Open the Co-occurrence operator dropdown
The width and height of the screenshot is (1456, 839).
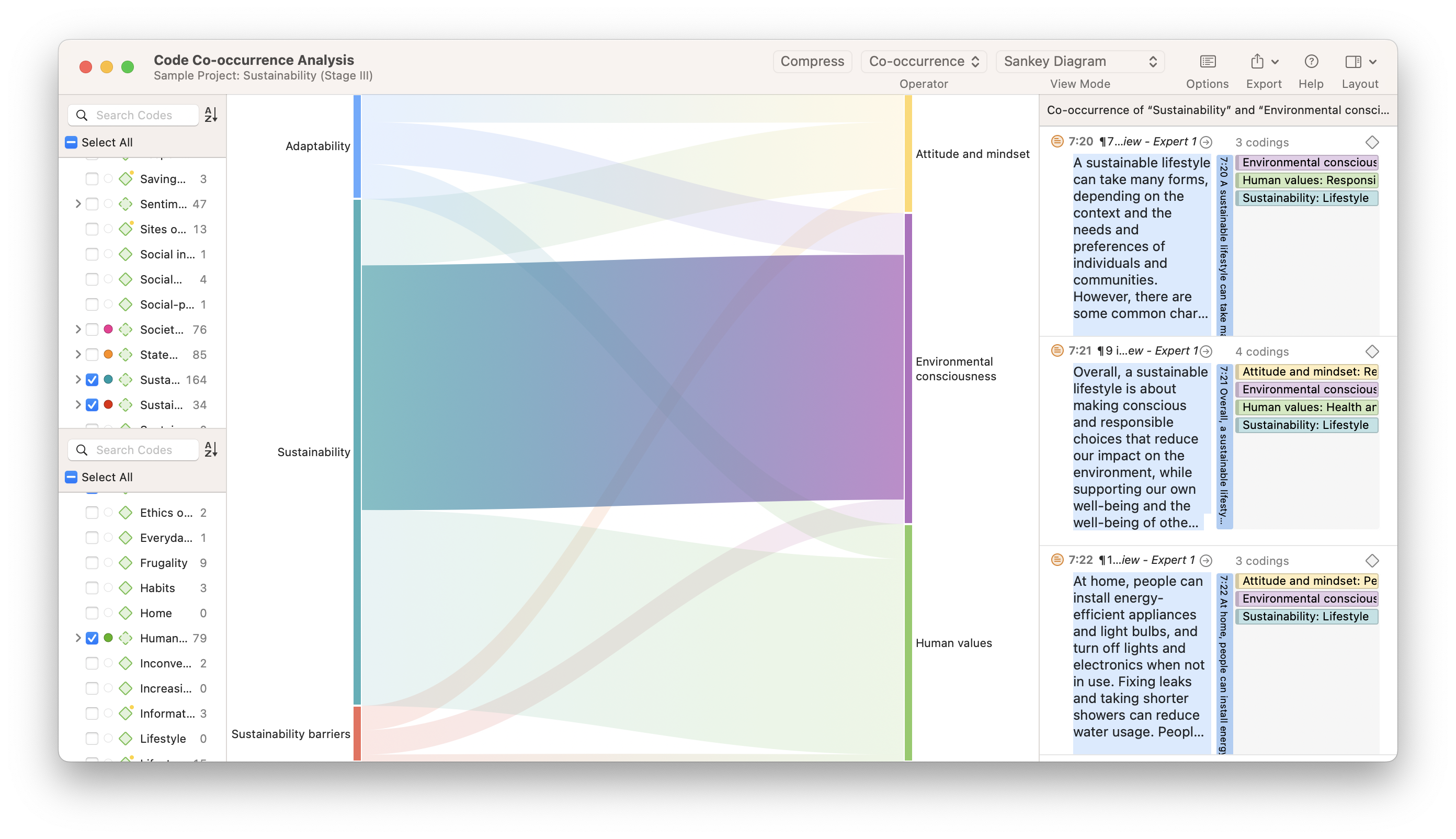click(923, 62)
